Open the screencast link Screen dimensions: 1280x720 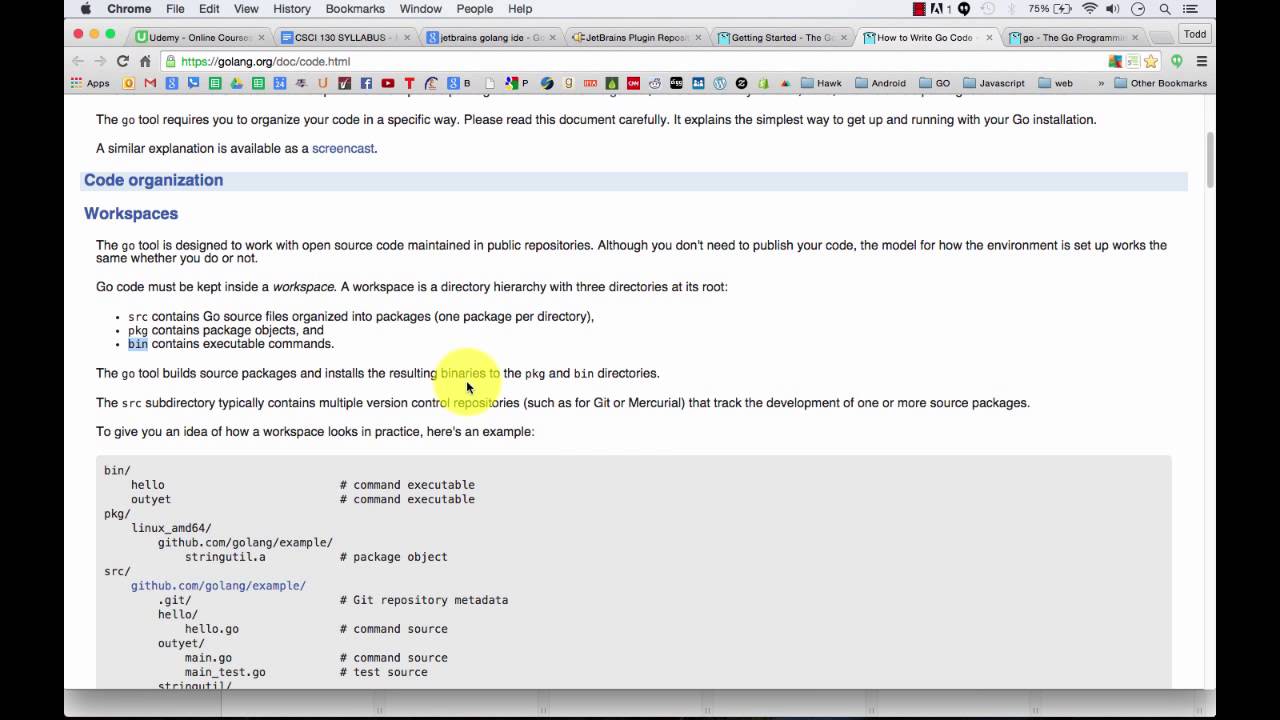pos(343,148)
